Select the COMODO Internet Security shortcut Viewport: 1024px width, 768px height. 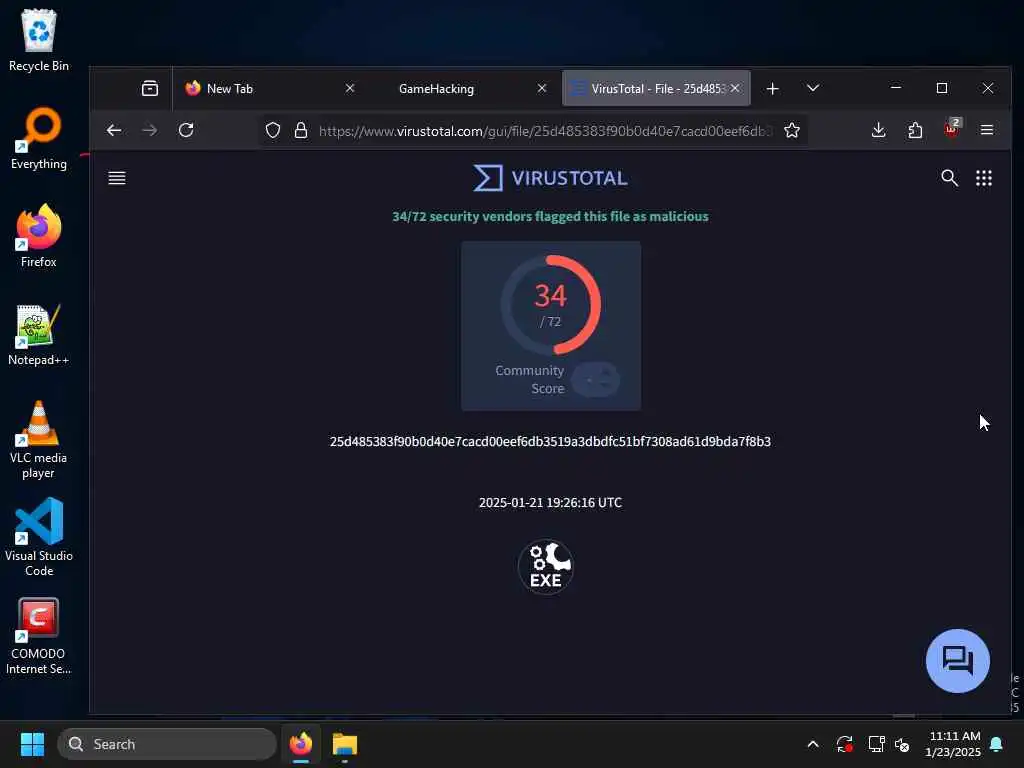pos(39,635)
